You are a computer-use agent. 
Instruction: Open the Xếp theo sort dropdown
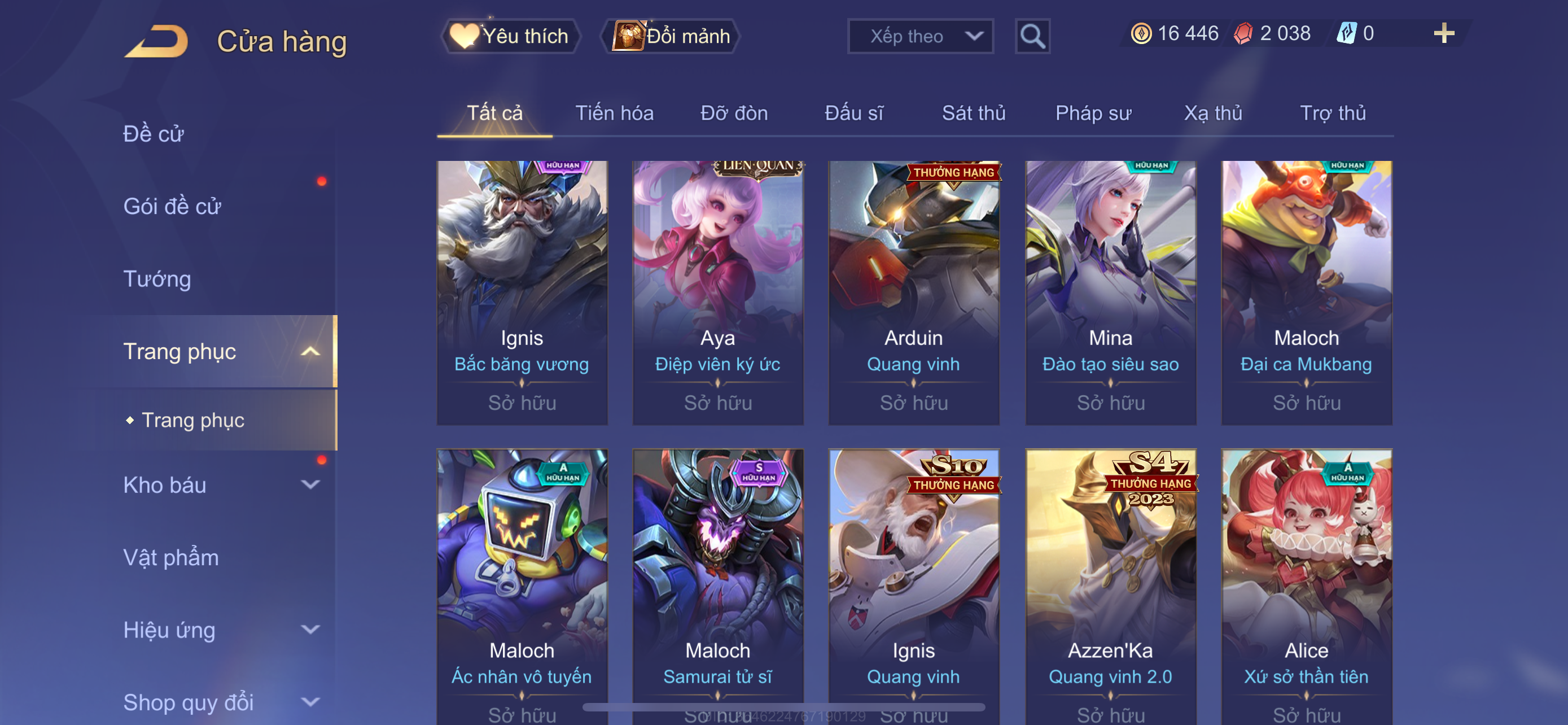(x=921, y=37)
